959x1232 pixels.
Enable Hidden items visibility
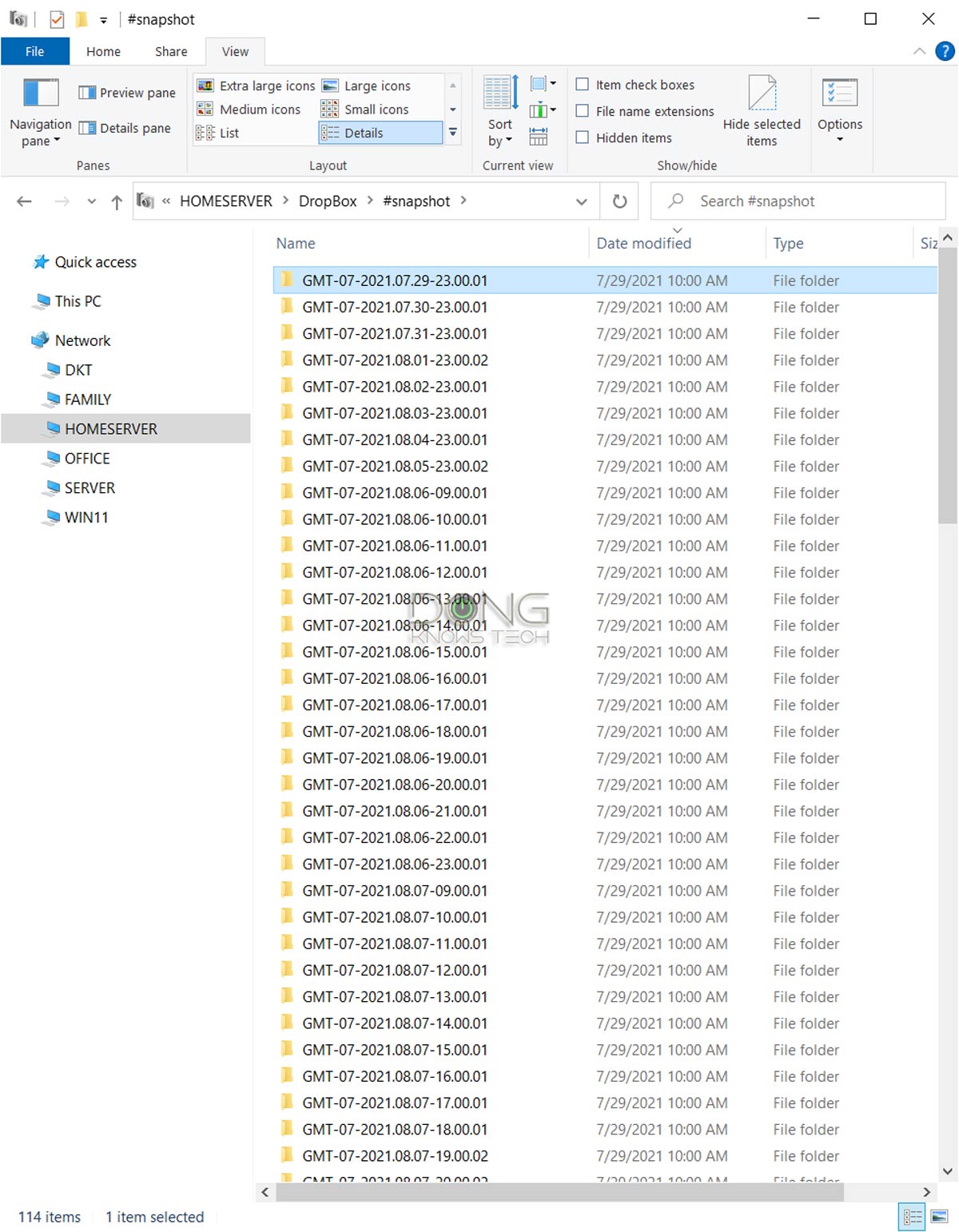tap(583, 137)
